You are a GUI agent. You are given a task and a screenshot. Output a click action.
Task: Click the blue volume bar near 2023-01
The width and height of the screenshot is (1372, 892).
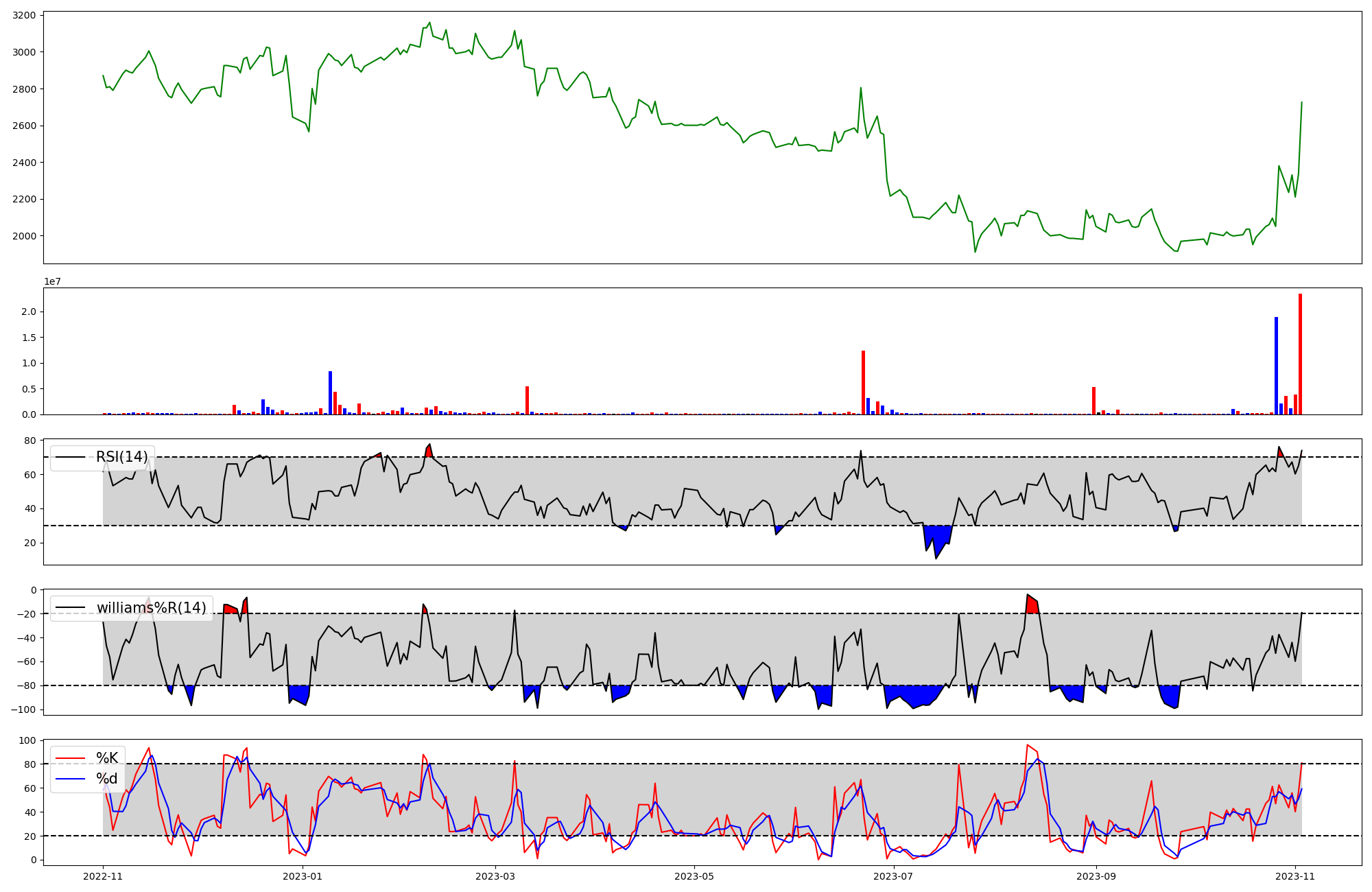pyautogui.click(x=330, y=395)
